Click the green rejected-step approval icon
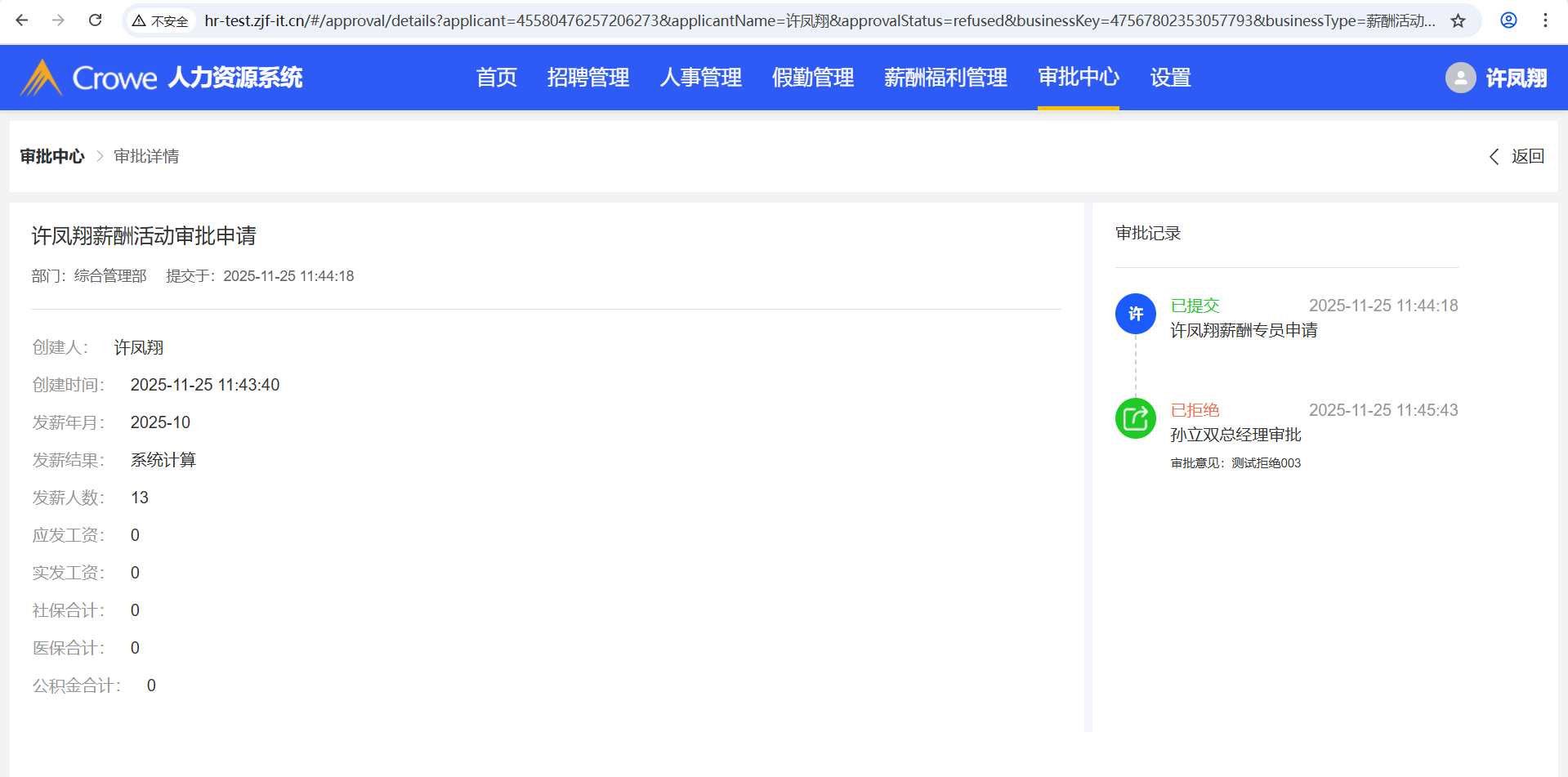This screenshot has width=1568, height=777. coord(1135,418)
